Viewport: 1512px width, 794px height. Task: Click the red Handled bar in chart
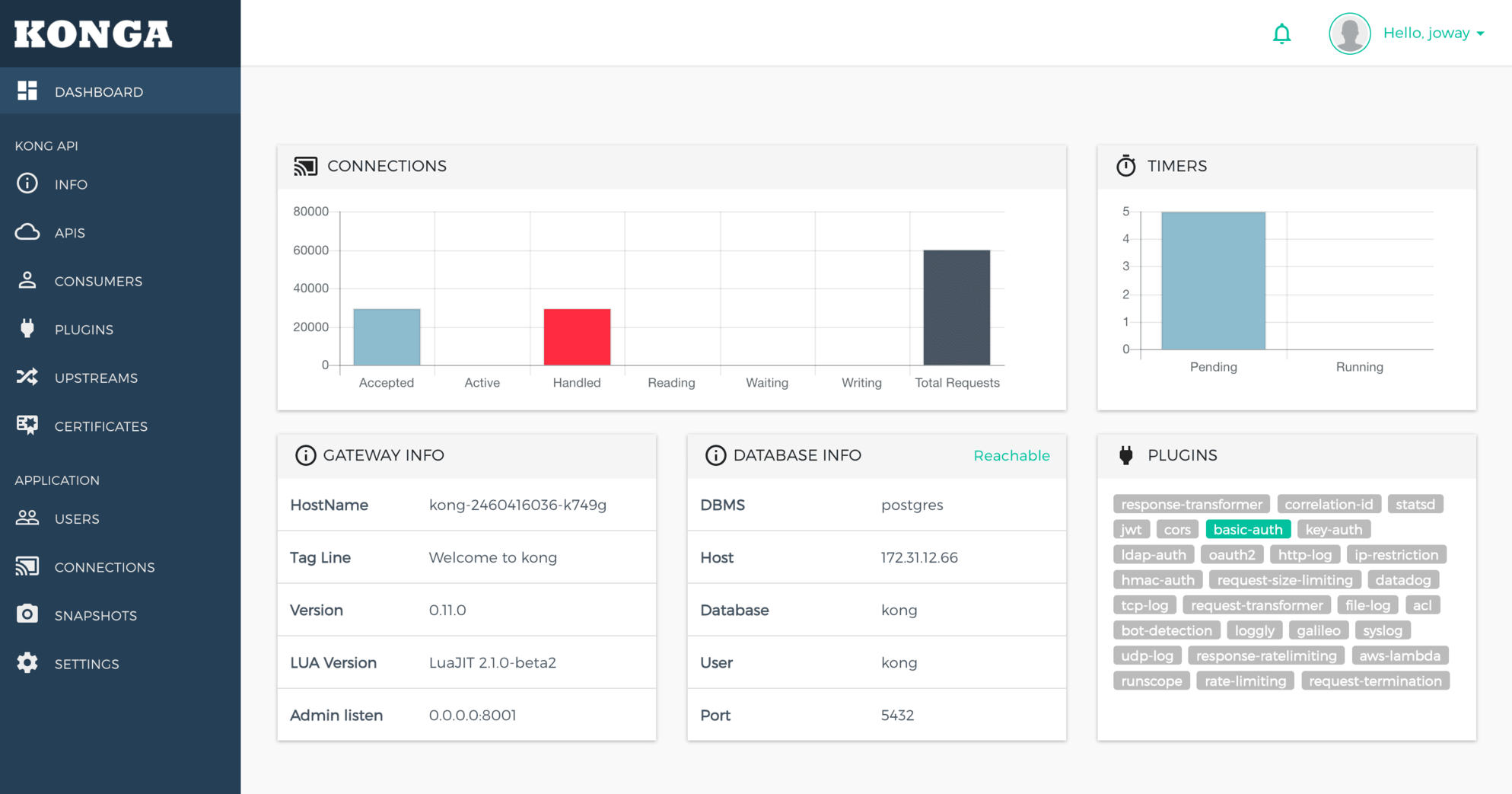(x=577, y=336)
